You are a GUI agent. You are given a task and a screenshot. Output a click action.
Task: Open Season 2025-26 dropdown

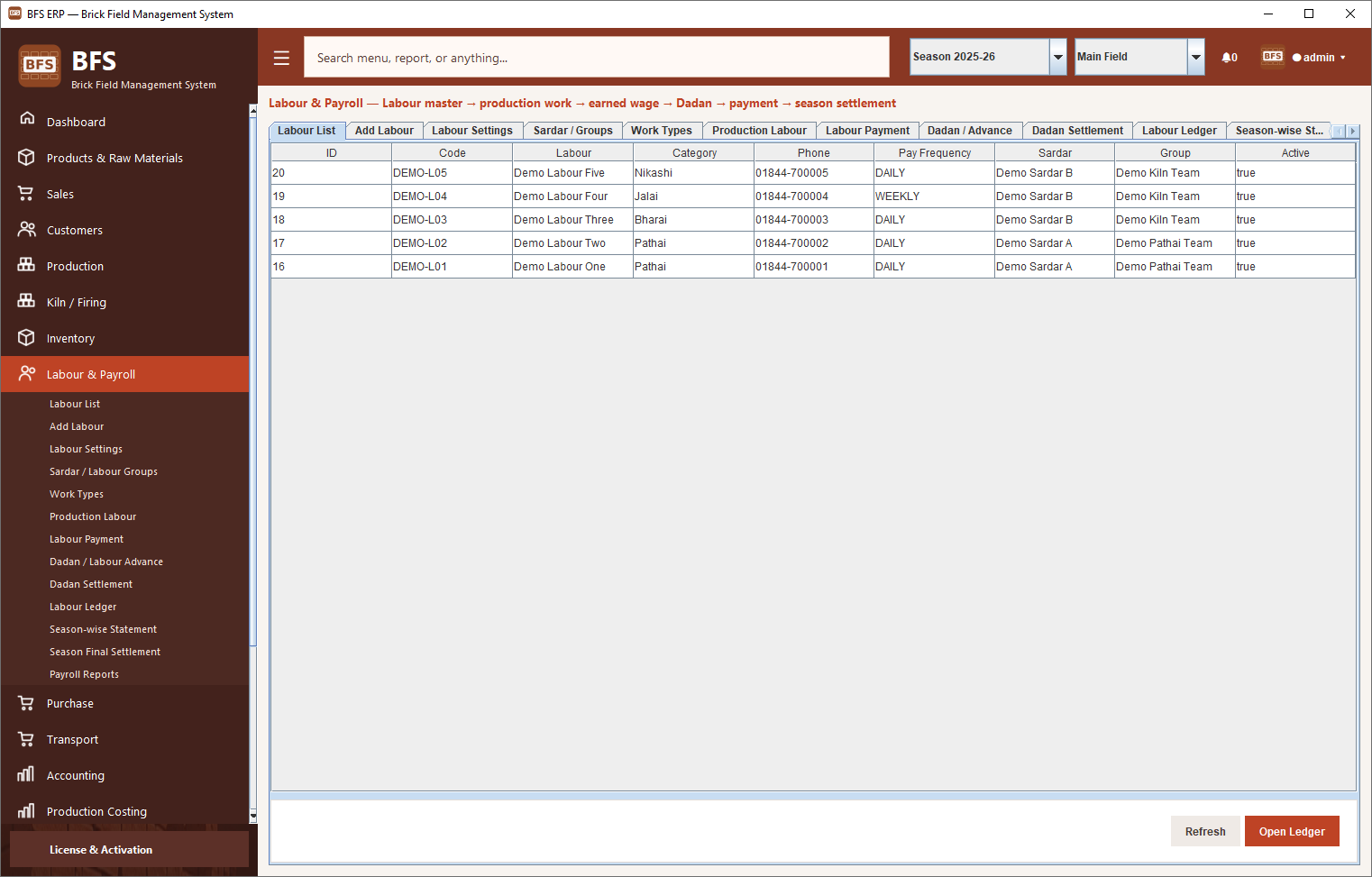point(988,57)
